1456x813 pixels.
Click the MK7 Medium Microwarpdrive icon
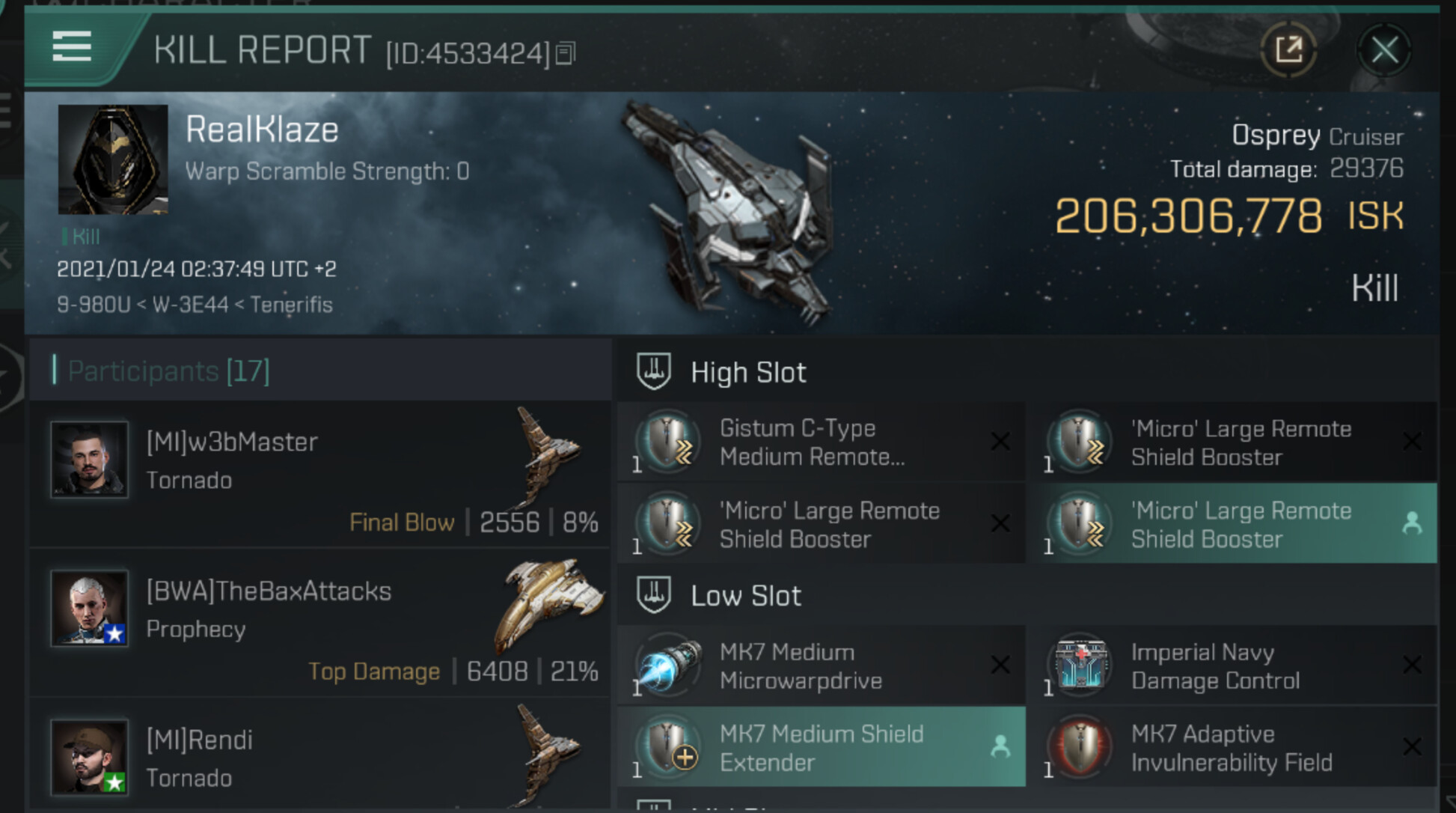tap(668, 666)
